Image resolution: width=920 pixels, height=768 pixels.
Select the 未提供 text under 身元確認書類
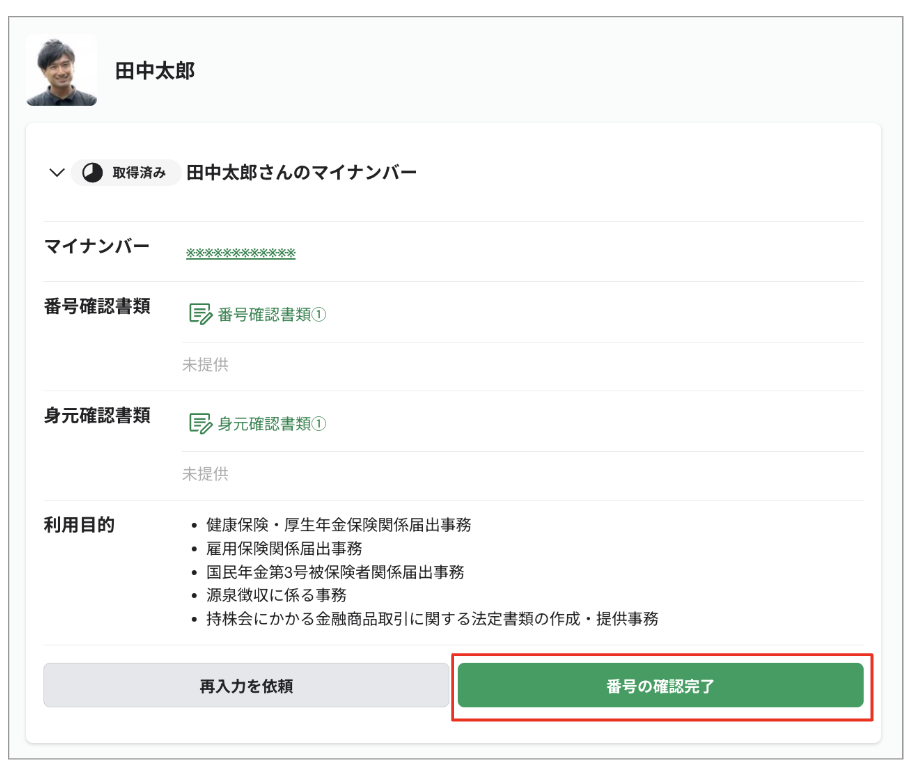(204, 474)
